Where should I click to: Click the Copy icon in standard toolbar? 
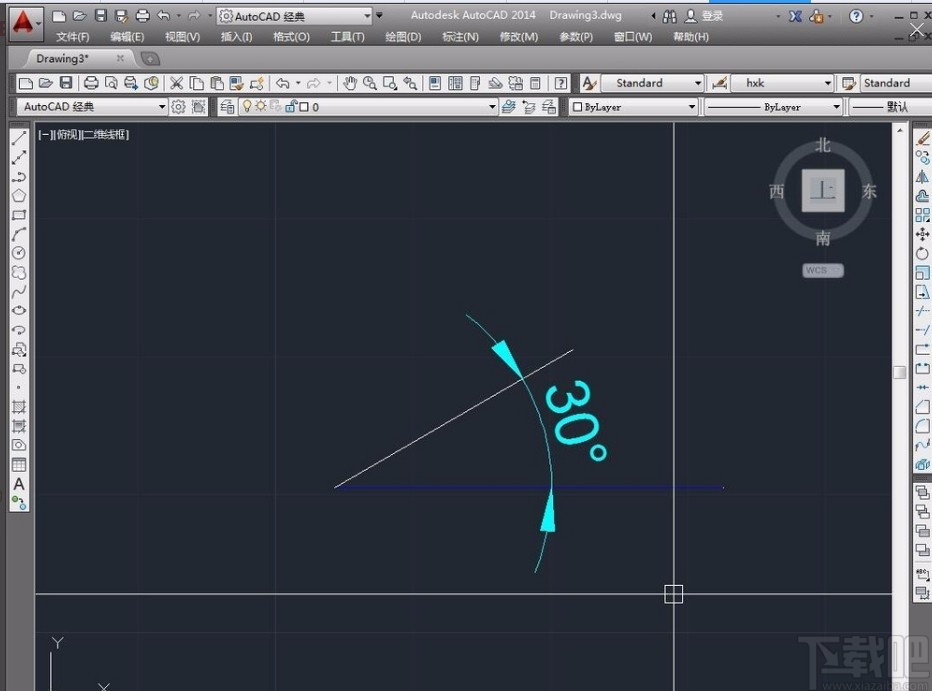[x=196, y=83]
